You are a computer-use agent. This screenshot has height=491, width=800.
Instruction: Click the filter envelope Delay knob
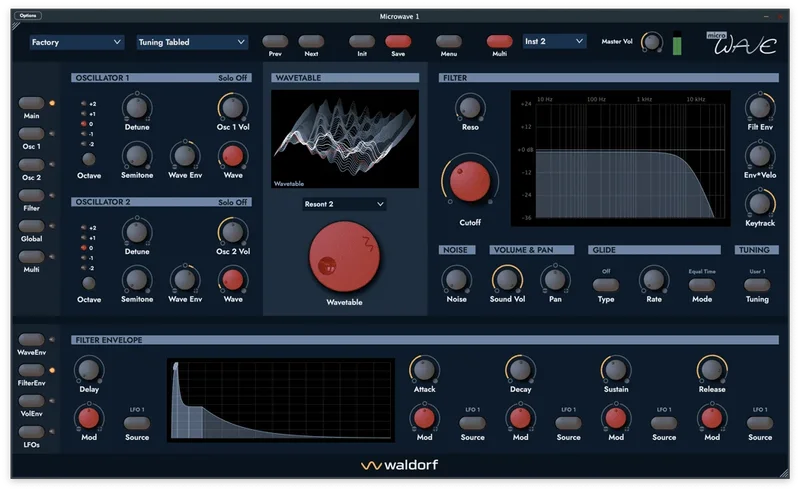(x=89, y=370)
